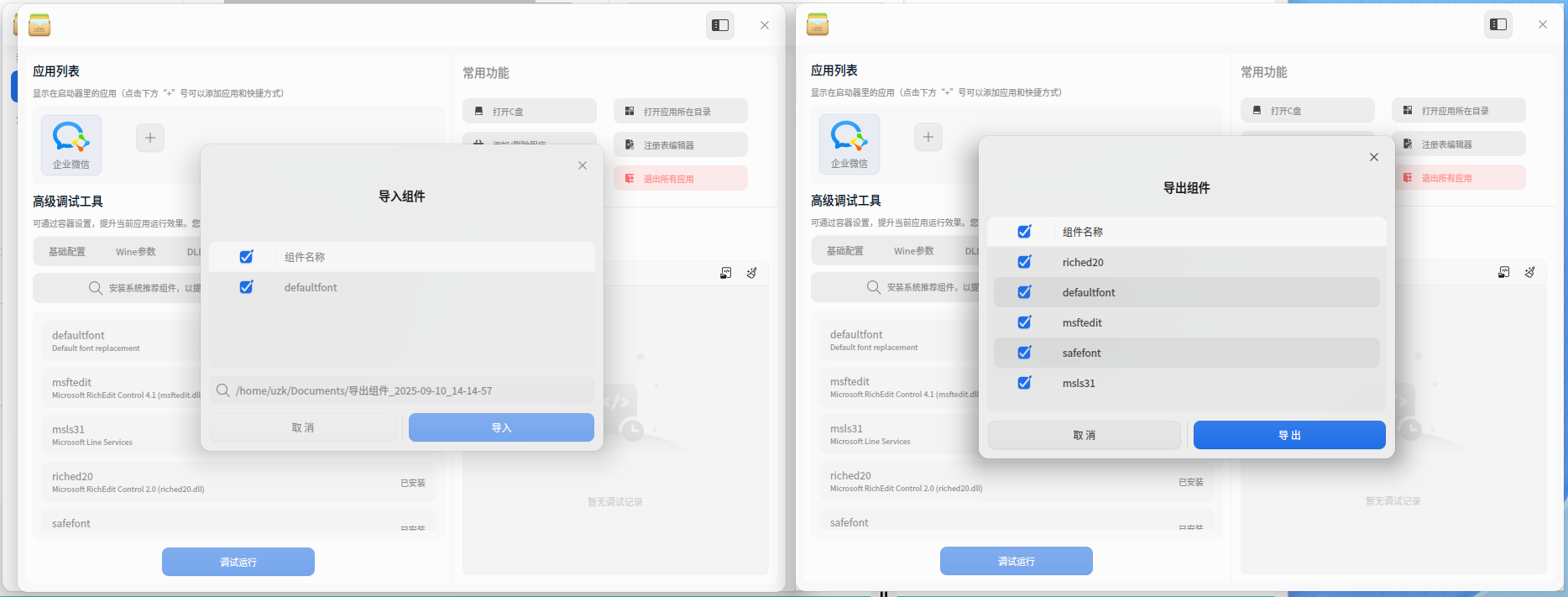
Task: Click red 退出所有应用 in the import-dialog window
Action: click(x=681, y=178)
